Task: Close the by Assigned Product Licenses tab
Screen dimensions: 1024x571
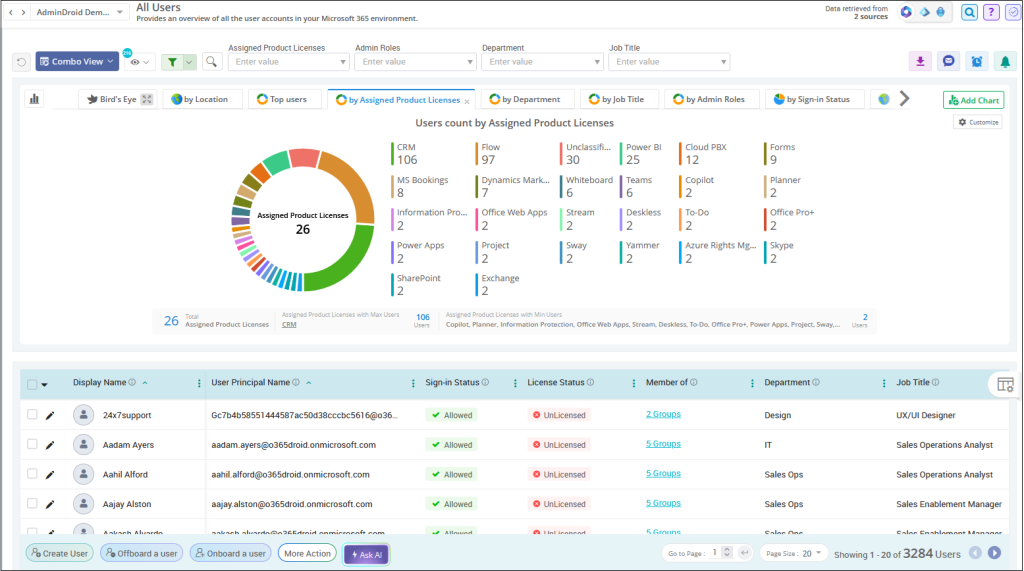Action: [467, 101]
